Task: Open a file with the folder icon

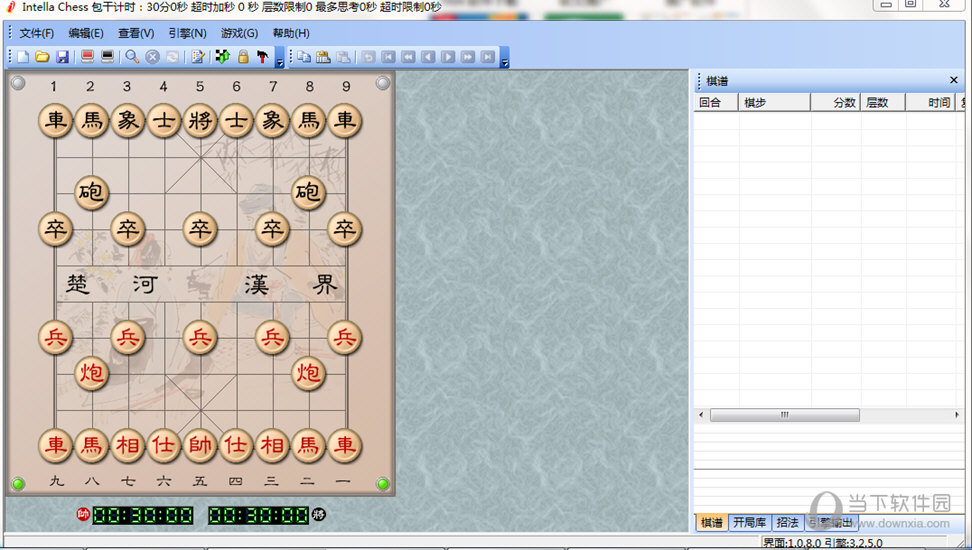Action: tap(42, 57)
